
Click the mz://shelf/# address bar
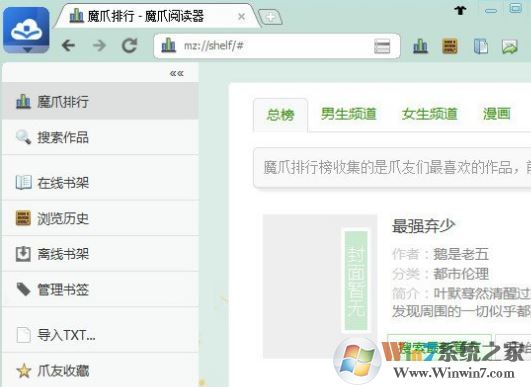point(277,46)
